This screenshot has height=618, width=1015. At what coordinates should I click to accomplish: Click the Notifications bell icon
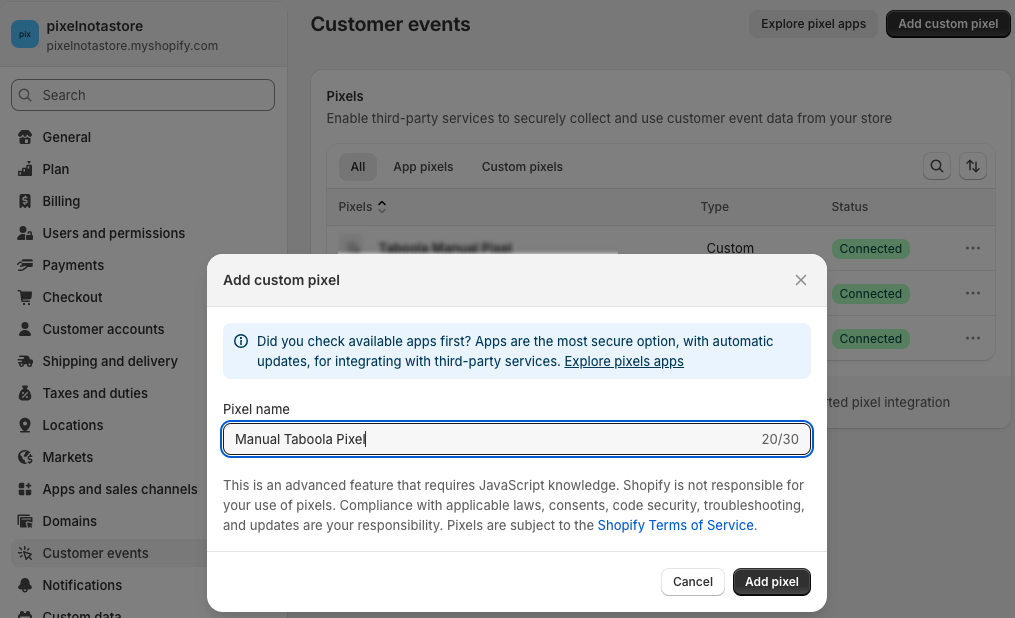point(25,585)
